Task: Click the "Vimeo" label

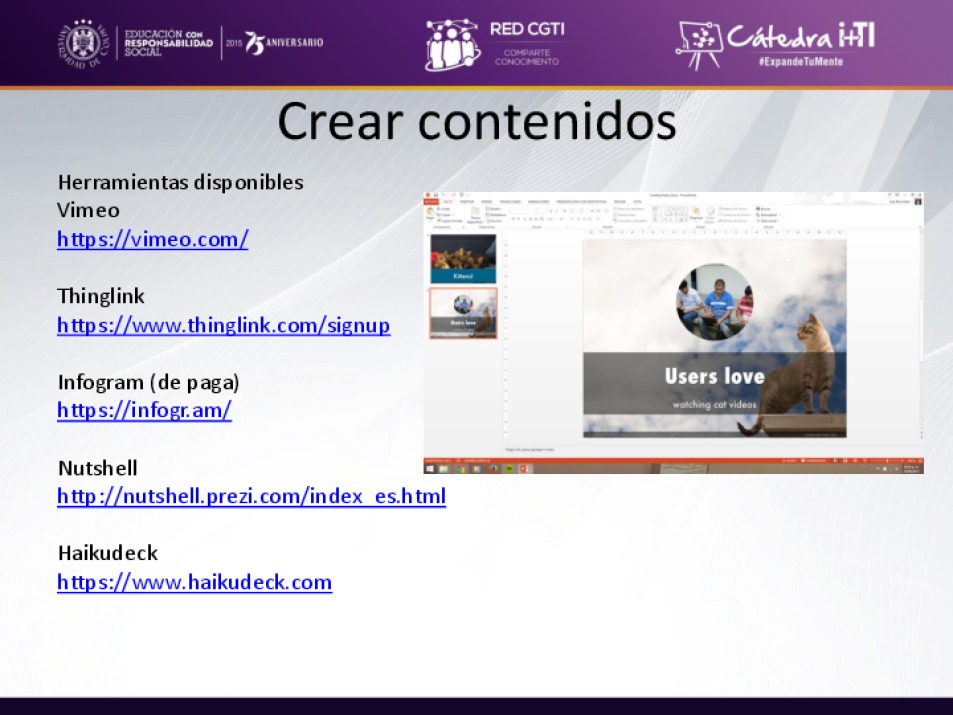Action: coord(88,210)
